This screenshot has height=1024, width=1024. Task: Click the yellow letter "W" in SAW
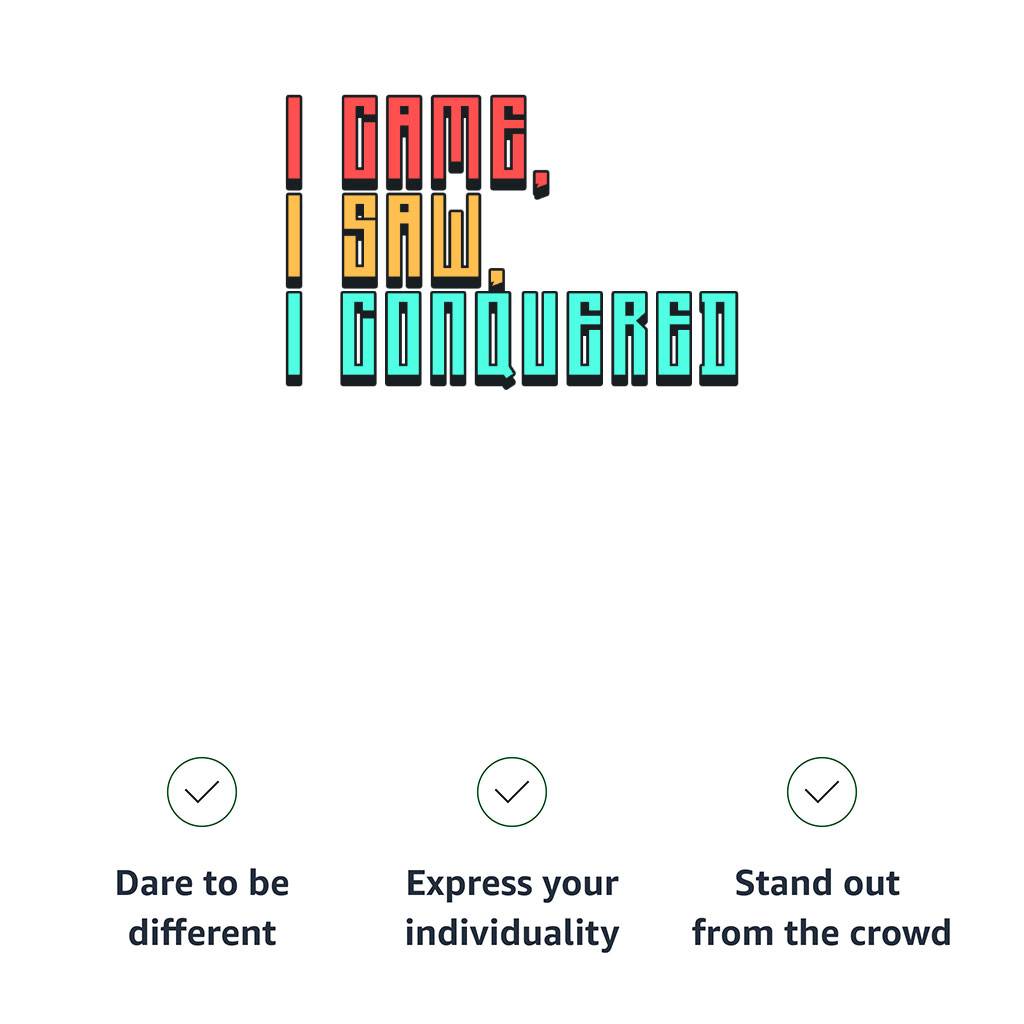pyautogui.click(x=458, y=240)
